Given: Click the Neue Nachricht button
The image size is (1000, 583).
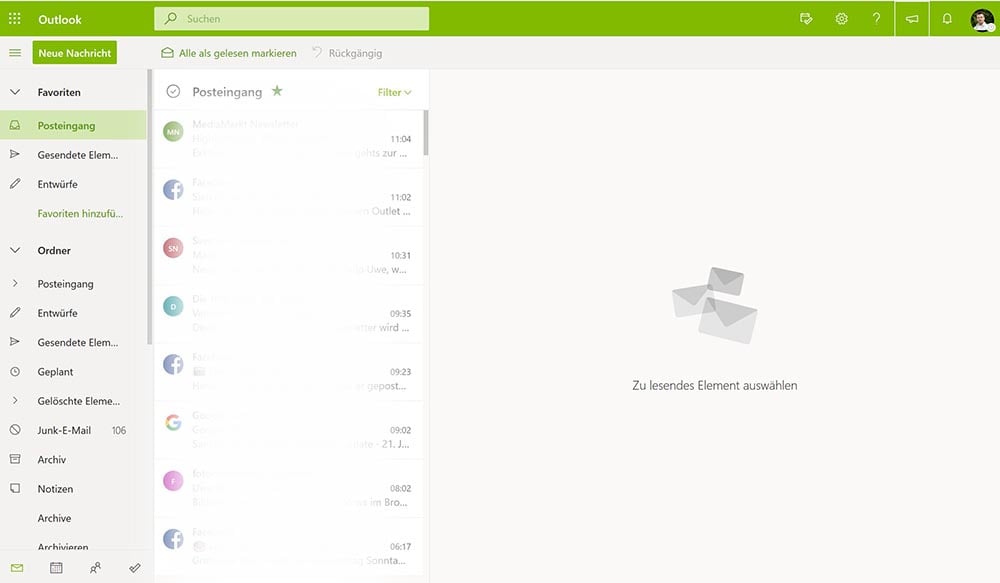Looking at the screenshot, I should point(74,53).
